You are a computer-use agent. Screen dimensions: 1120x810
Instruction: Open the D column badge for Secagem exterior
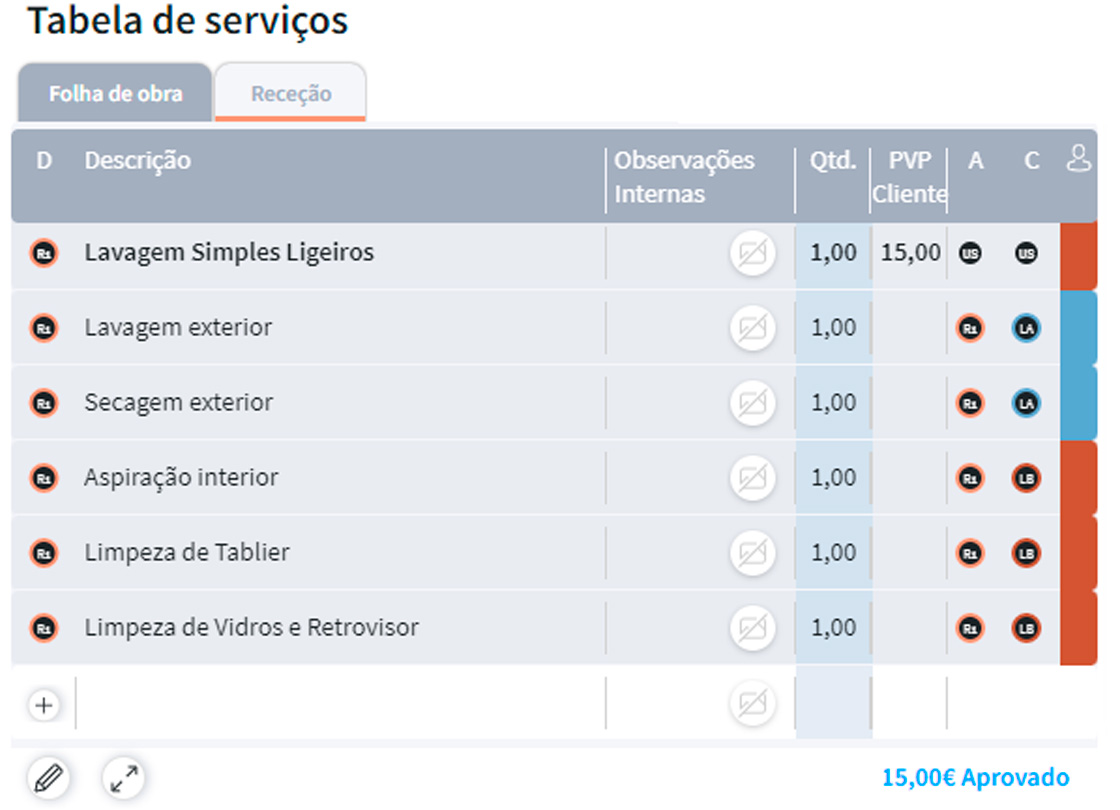coord(42,402)
